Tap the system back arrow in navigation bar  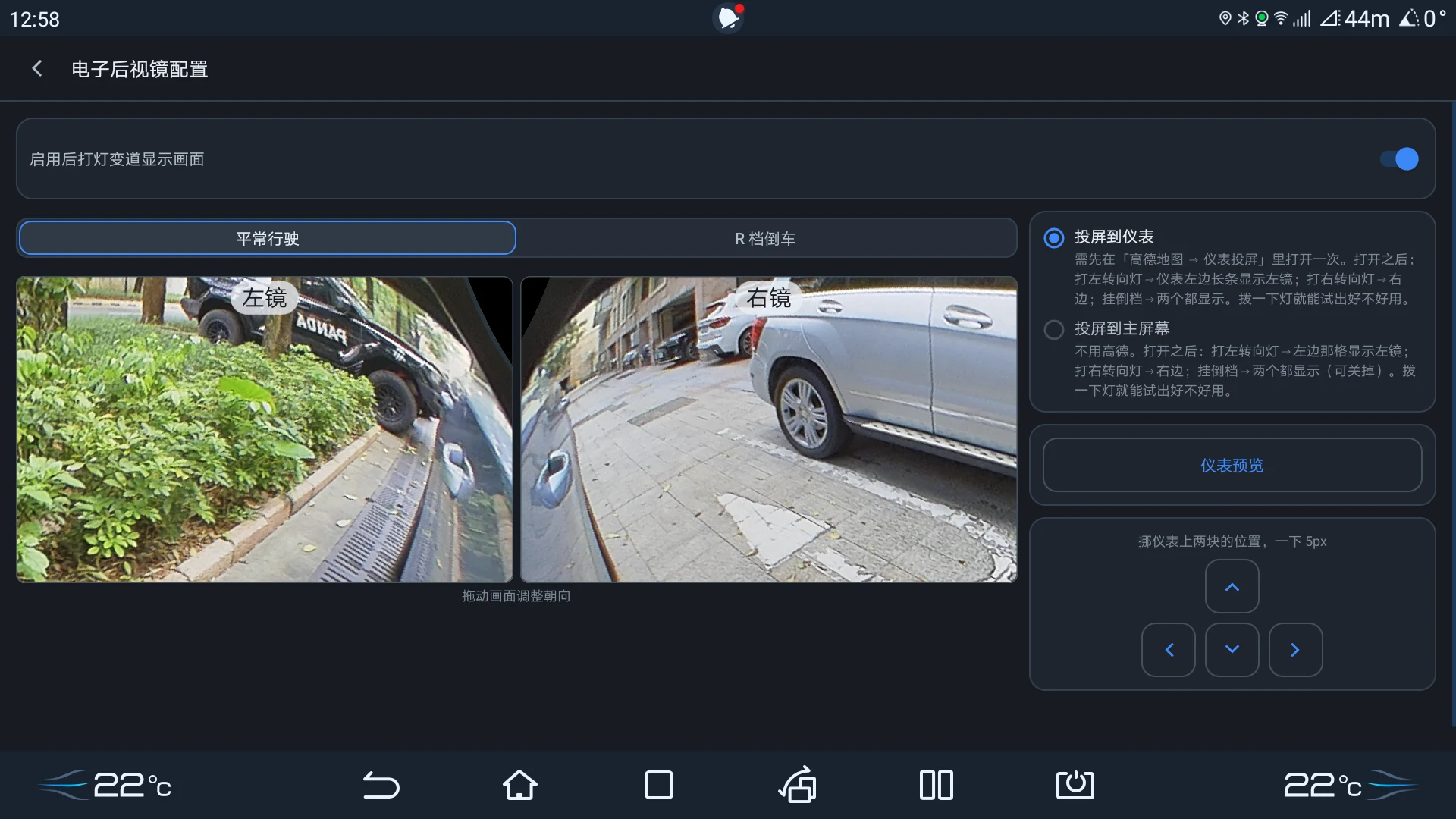[x=381, y=785]
